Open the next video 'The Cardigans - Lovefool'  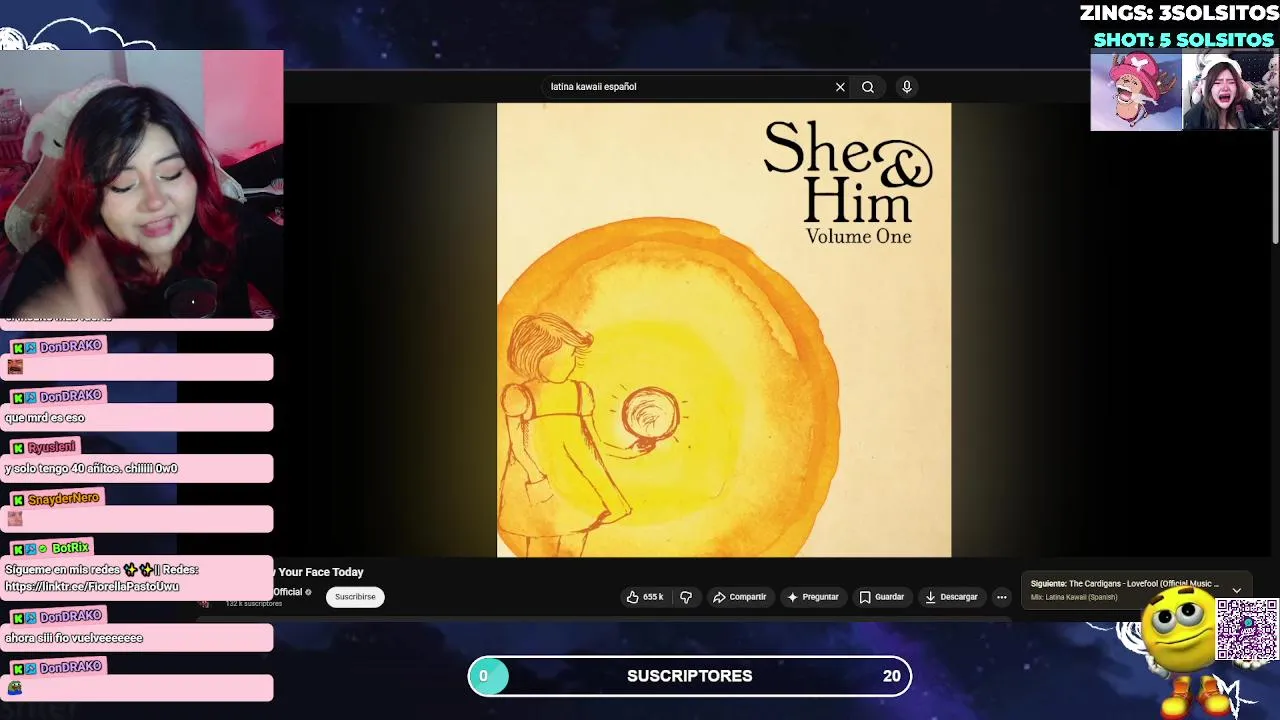[x=1144, y=584]
